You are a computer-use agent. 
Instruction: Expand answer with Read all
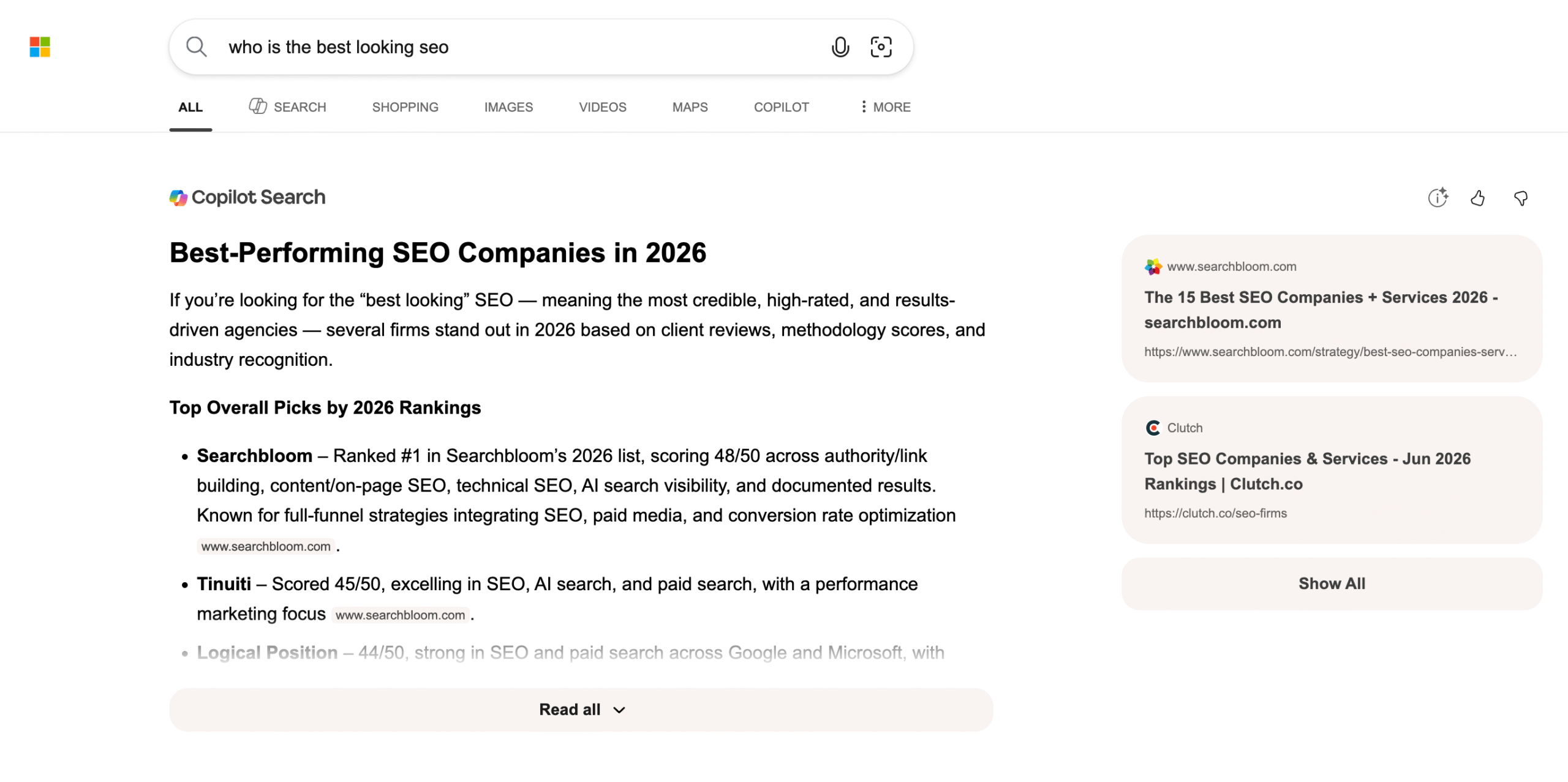point(581,710)
